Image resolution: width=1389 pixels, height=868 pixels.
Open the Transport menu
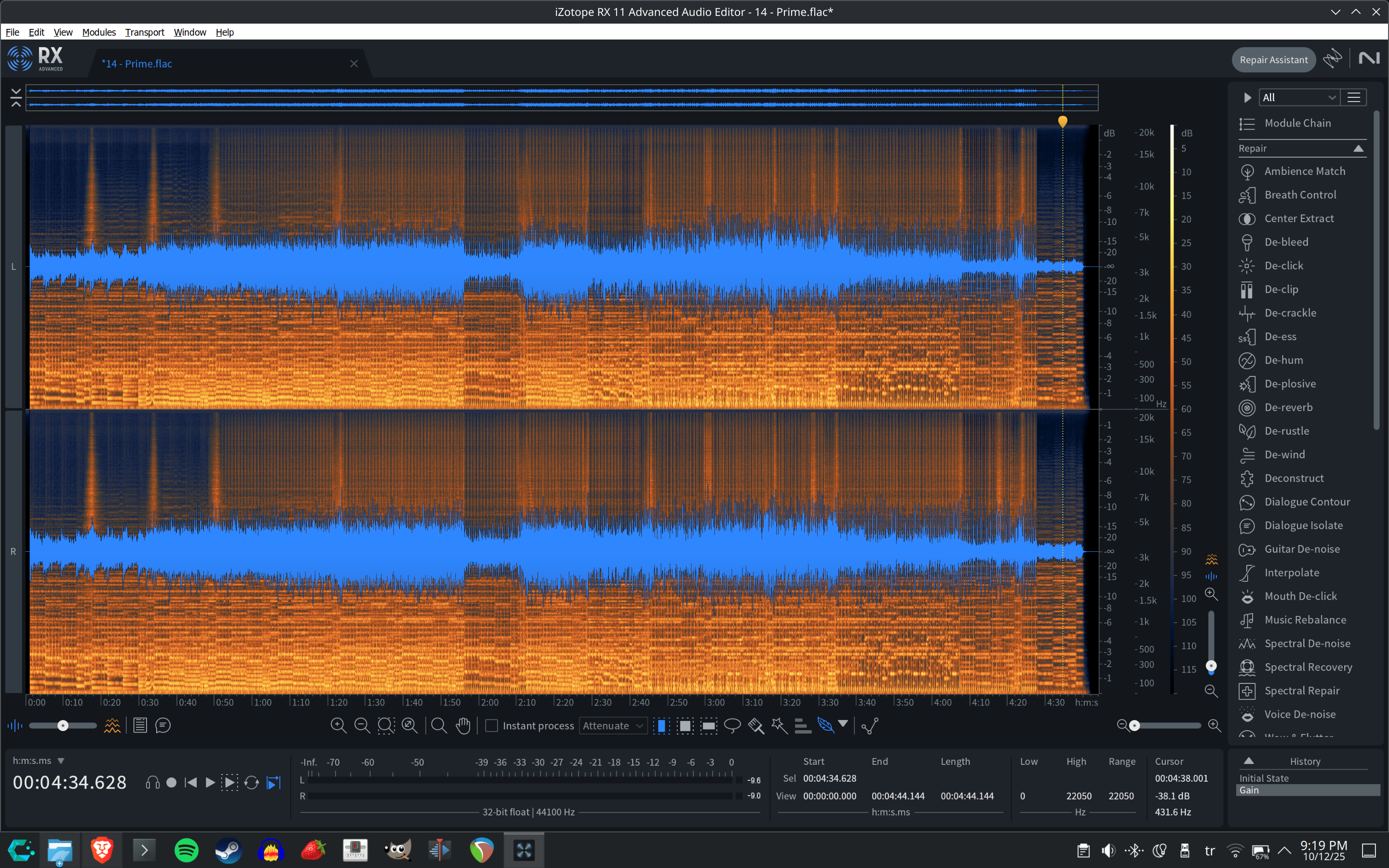pyautogui.click(x=145, y=32)
